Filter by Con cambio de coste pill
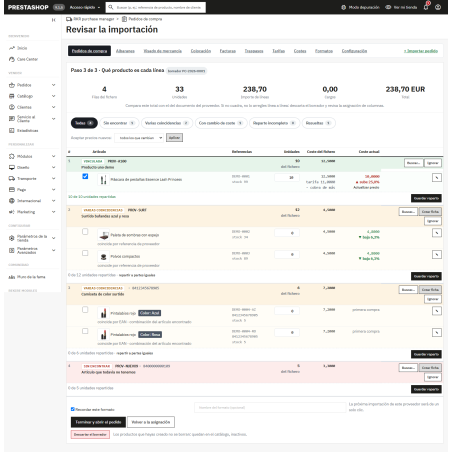452x452 pixels. click(x=221, y=123)
